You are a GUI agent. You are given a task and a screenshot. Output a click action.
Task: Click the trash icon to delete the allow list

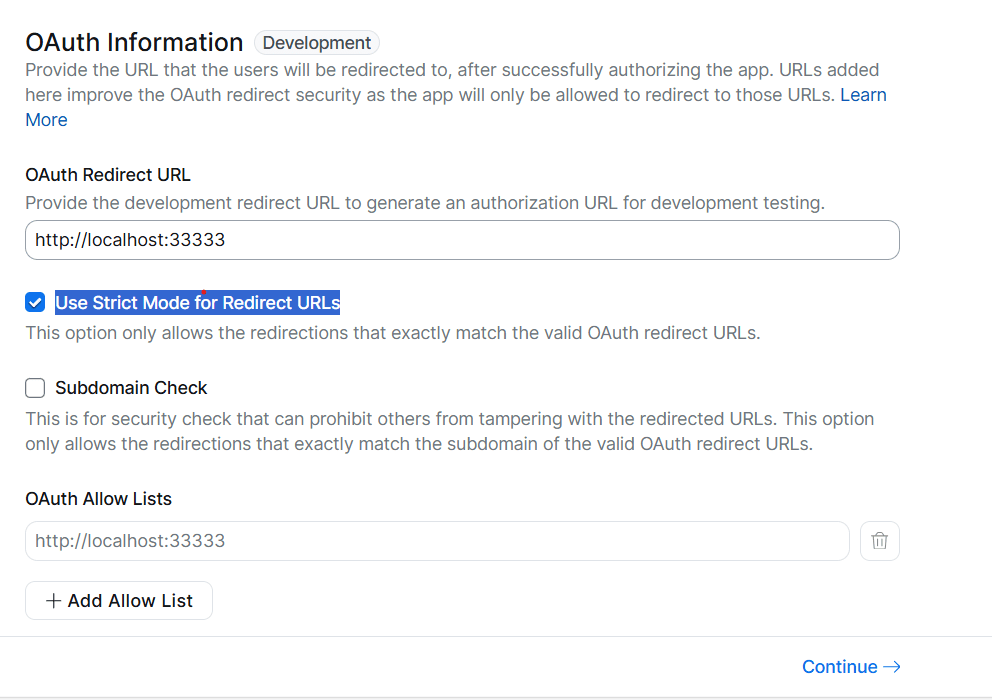click(879, 540)
